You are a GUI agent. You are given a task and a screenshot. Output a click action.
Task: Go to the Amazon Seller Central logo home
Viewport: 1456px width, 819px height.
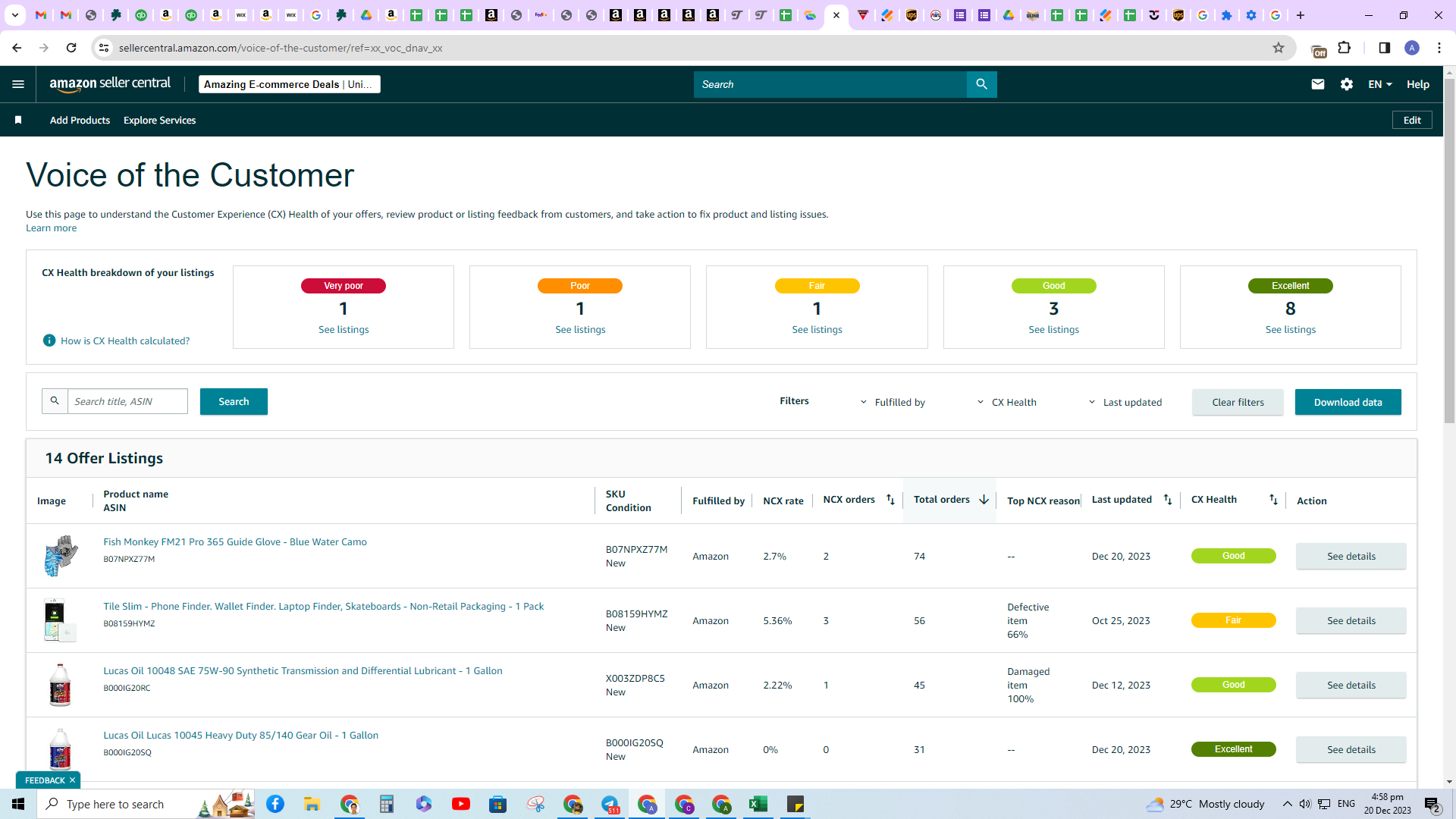pyautogui.click(x=110, y=84)
